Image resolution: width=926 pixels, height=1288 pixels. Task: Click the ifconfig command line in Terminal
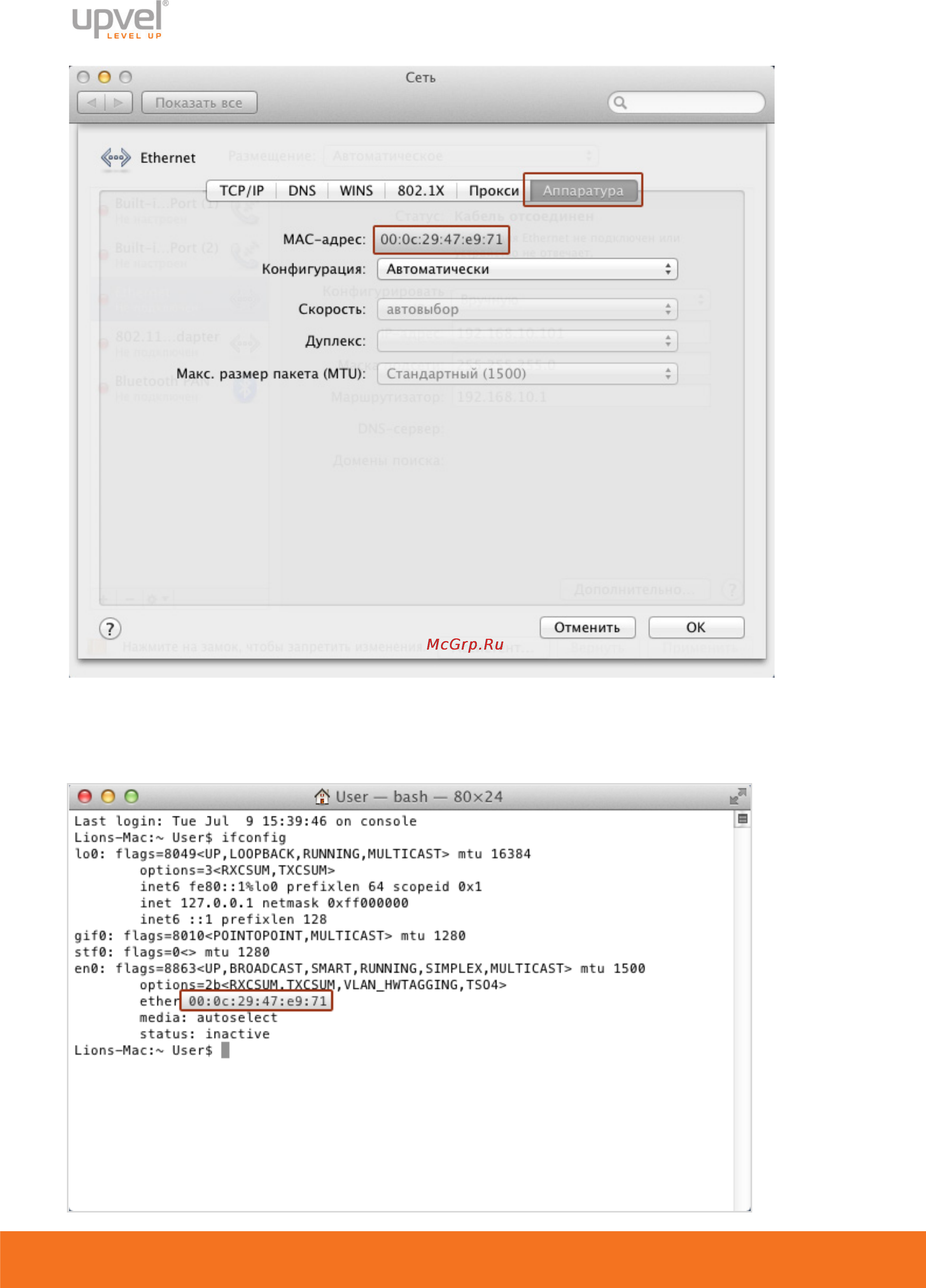point(180,837)
